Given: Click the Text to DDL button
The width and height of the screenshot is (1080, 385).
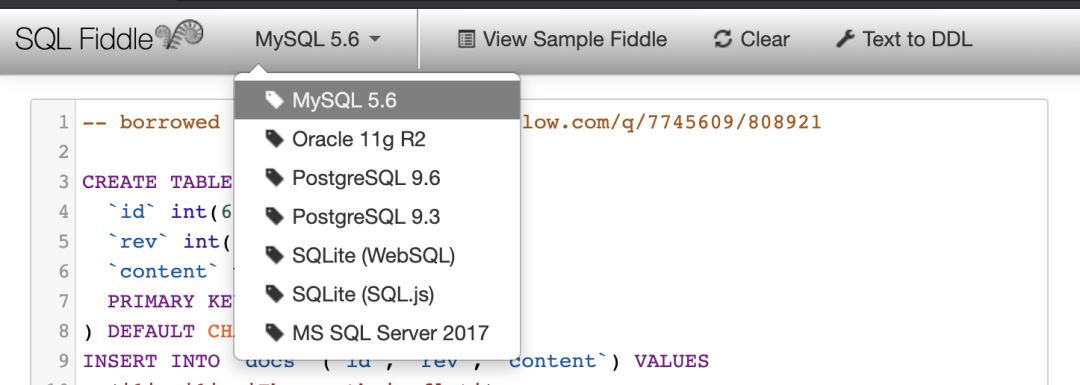Looking at the screenshot, I should (x=904, y=39).
